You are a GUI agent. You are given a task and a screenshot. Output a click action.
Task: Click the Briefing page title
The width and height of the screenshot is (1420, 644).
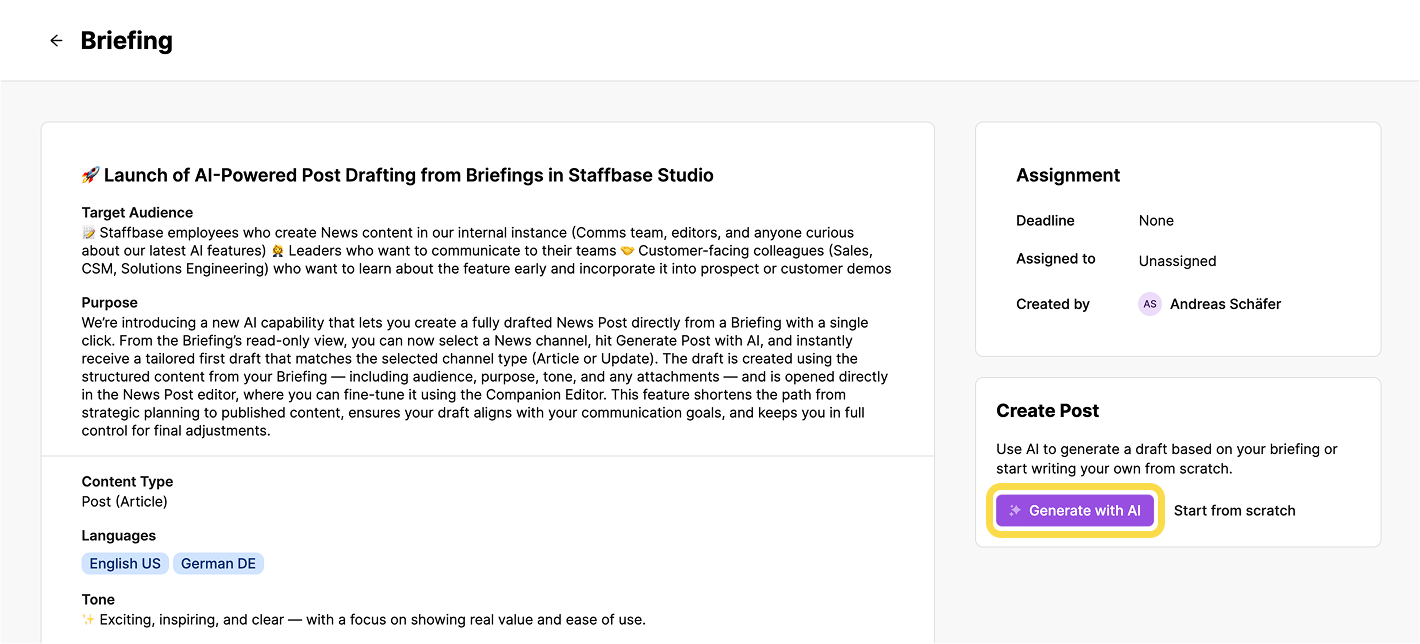[127, 41]
